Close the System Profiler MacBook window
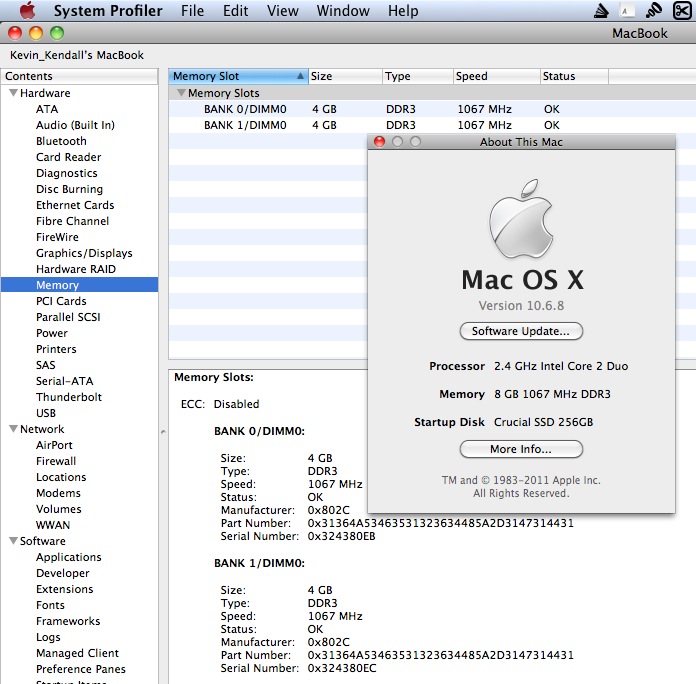This screenshot has height=684, width=696. point(15,33)
